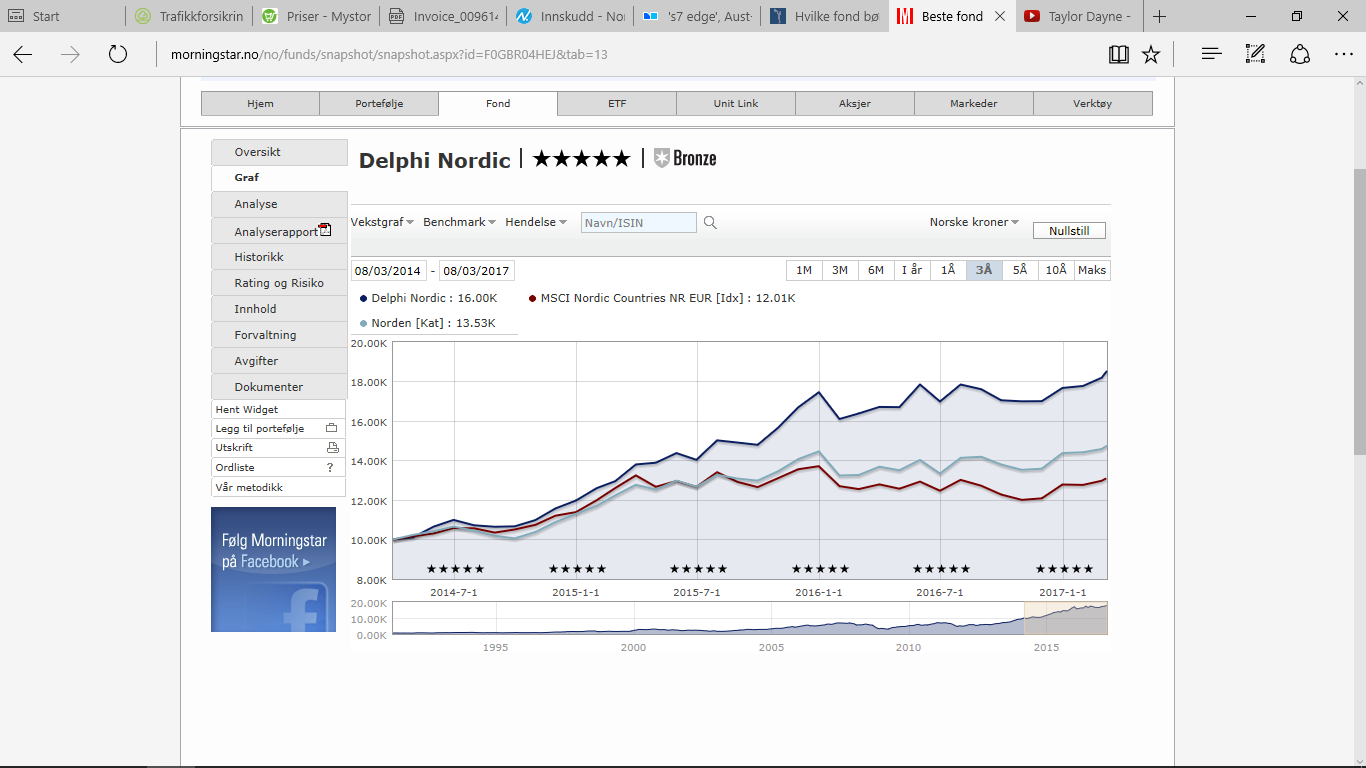Open the Unit Link navigation tab
The height and width of the screenshot is (768, 1366).
[x=736, y=103]
